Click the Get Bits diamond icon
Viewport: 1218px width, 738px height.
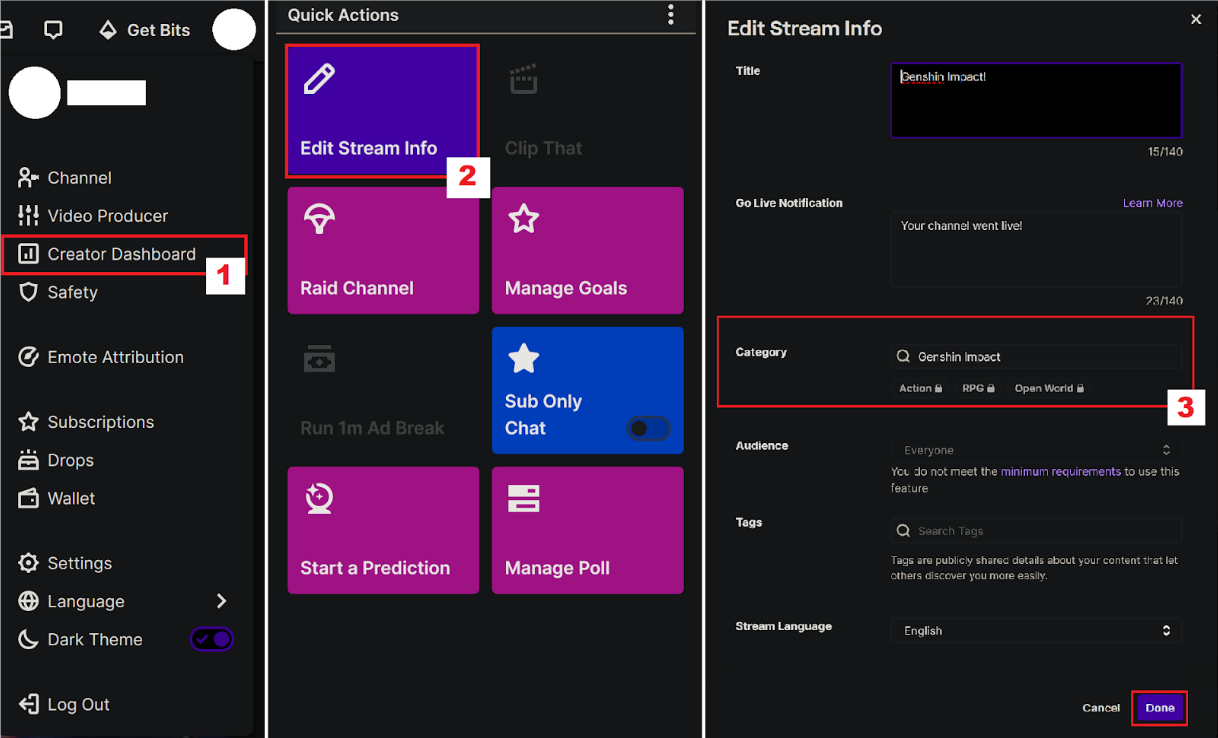tap(108, 30)
